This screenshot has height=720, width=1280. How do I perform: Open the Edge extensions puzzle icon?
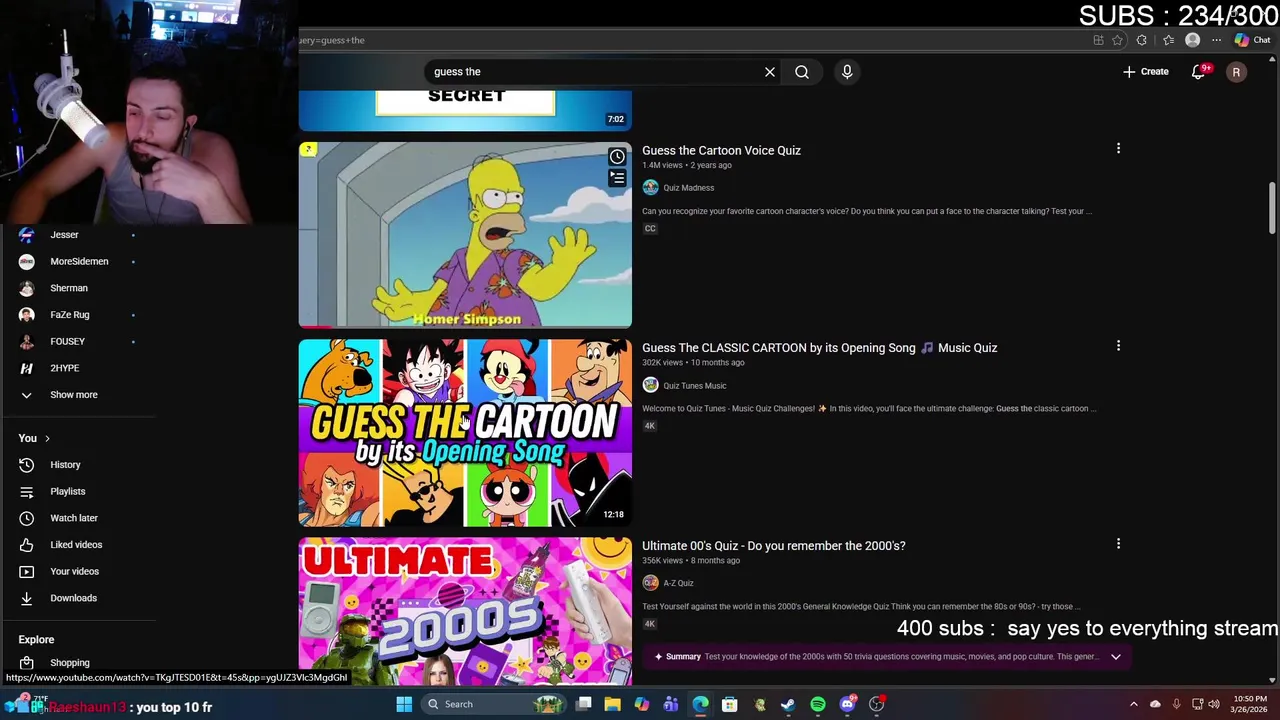(1141, 40)
